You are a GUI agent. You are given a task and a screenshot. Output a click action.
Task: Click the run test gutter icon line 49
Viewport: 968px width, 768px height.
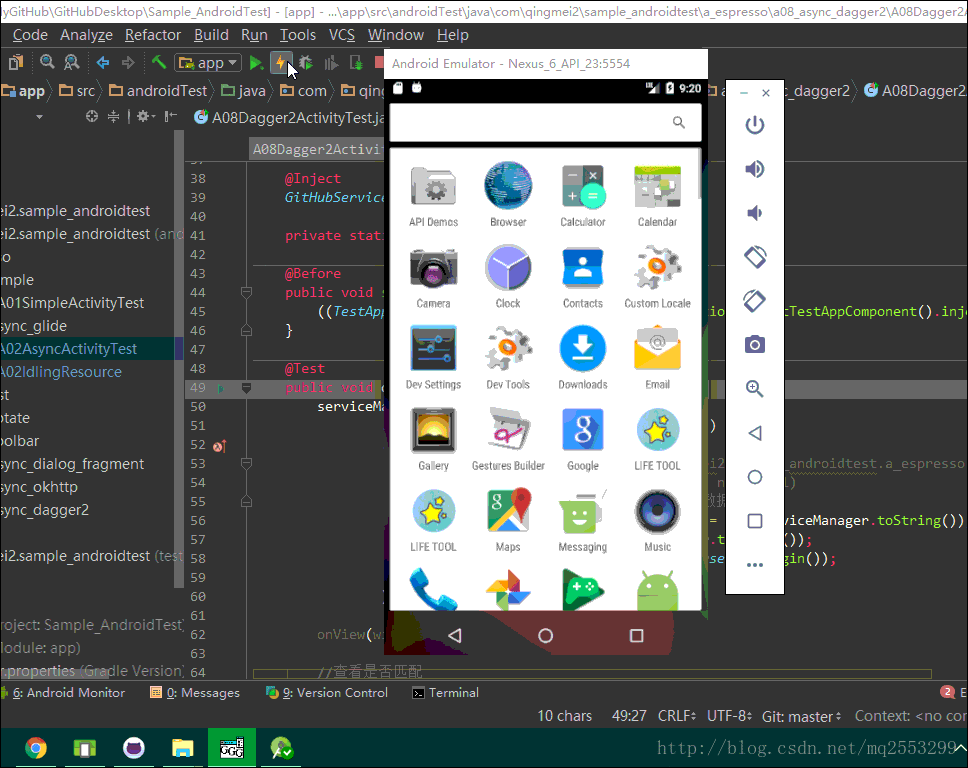pos(222,388)
